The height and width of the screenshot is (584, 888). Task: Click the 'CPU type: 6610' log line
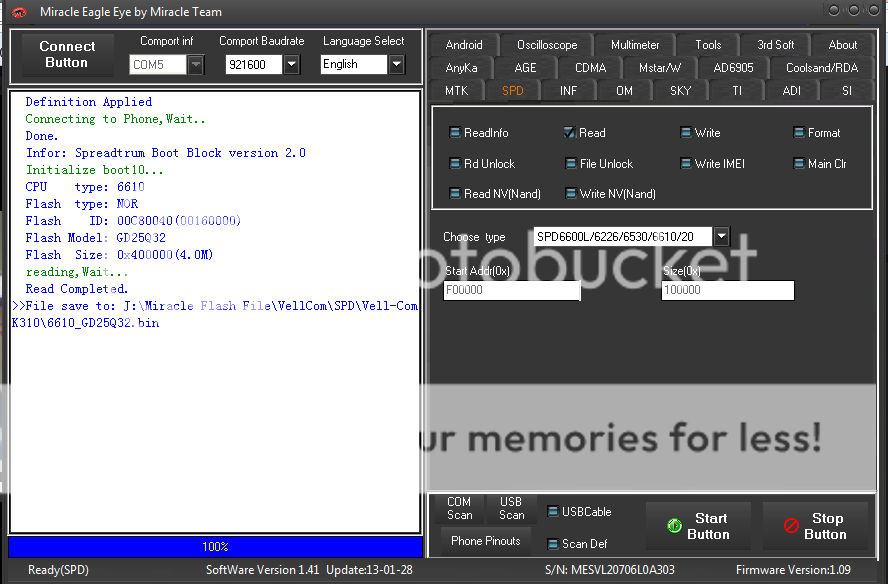tap(85, 187)
